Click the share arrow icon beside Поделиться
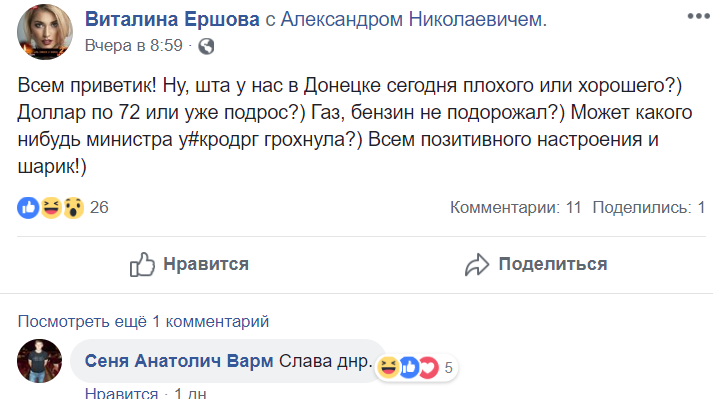Screen dimensions: 713x399 pos(477,265)
